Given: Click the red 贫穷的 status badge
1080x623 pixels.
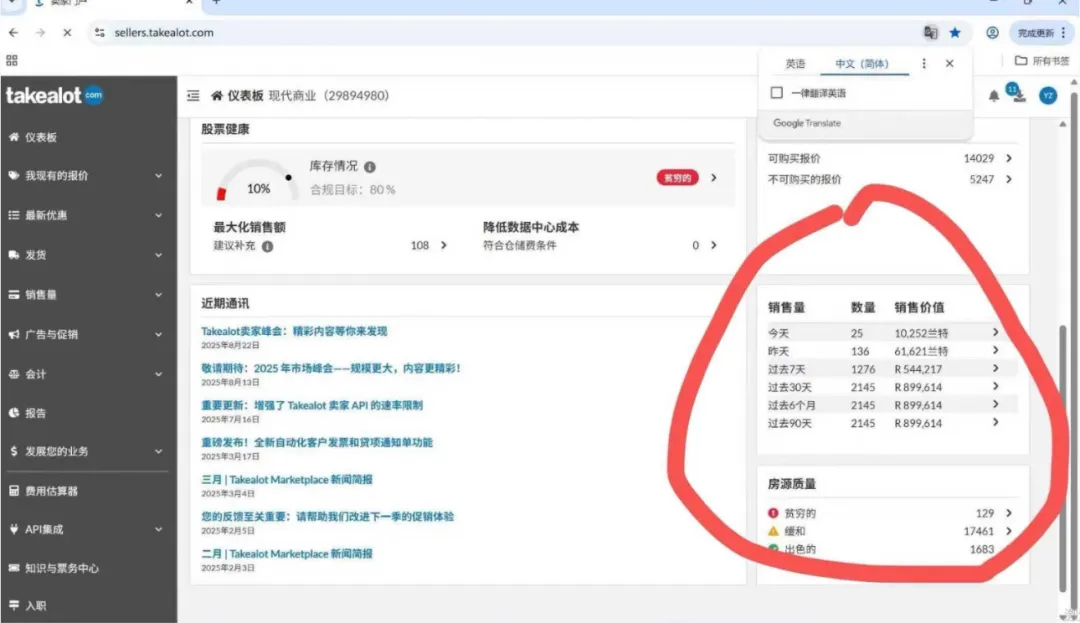Looking at the screenshot, I should tap(677, 178).
